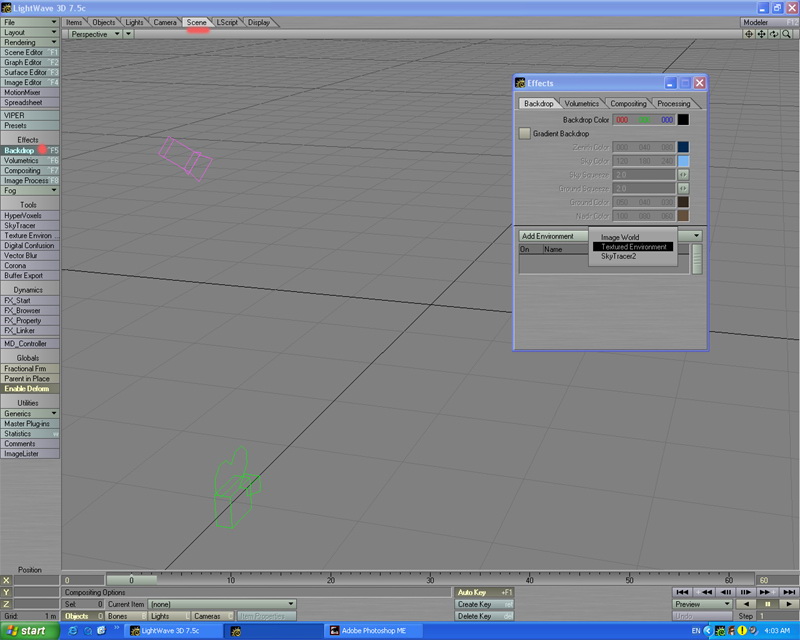Open the Windows Start menu
The image size is (800, 640).
pos(28,631)
